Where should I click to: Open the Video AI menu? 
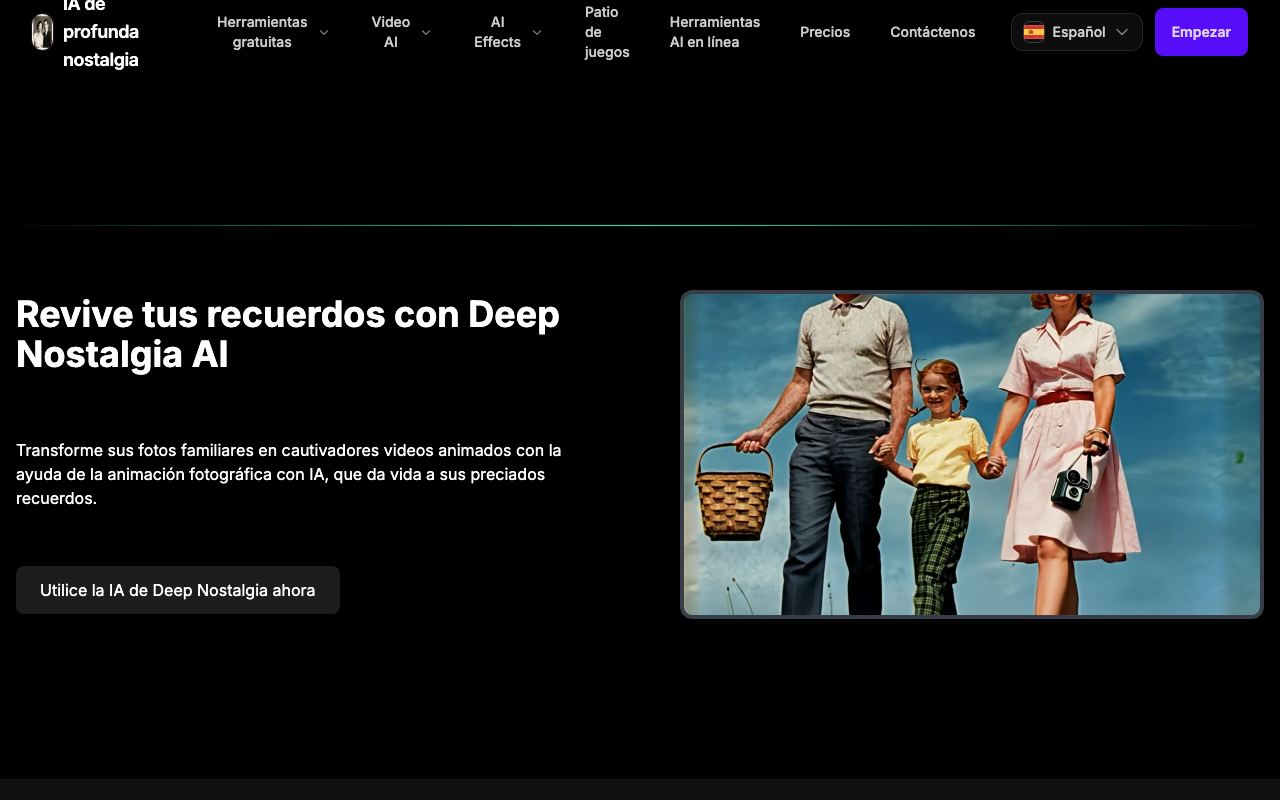pyautogui.click(x=390, y=32)
